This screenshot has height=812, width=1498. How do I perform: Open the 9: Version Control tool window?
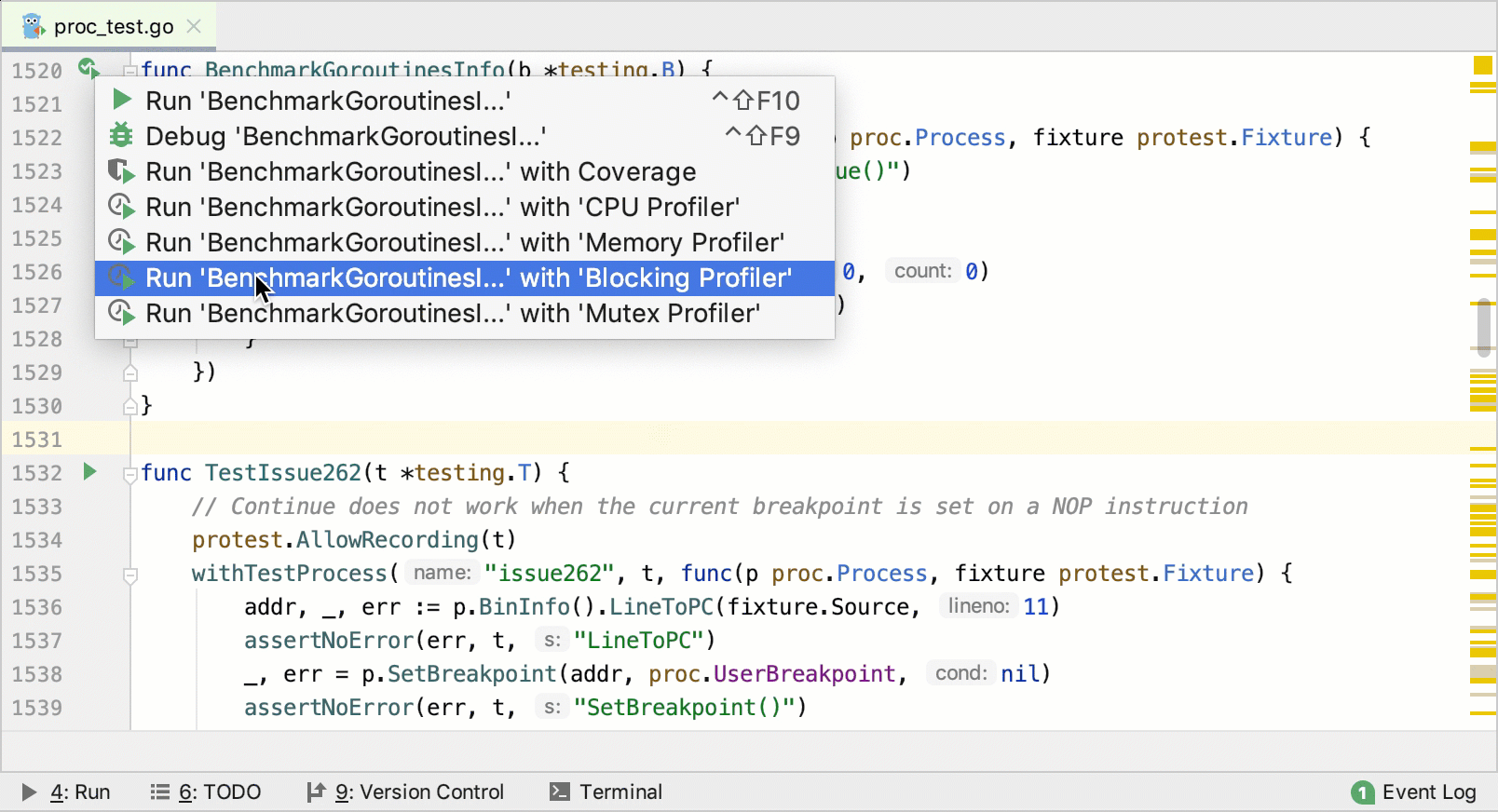pyautogui.click(x=405, y=792)
